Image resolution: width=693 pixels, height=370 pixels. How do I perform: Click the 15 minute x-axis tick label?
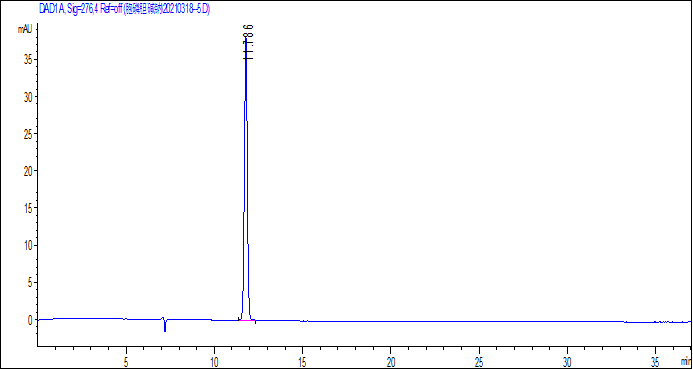click(302, 361)
